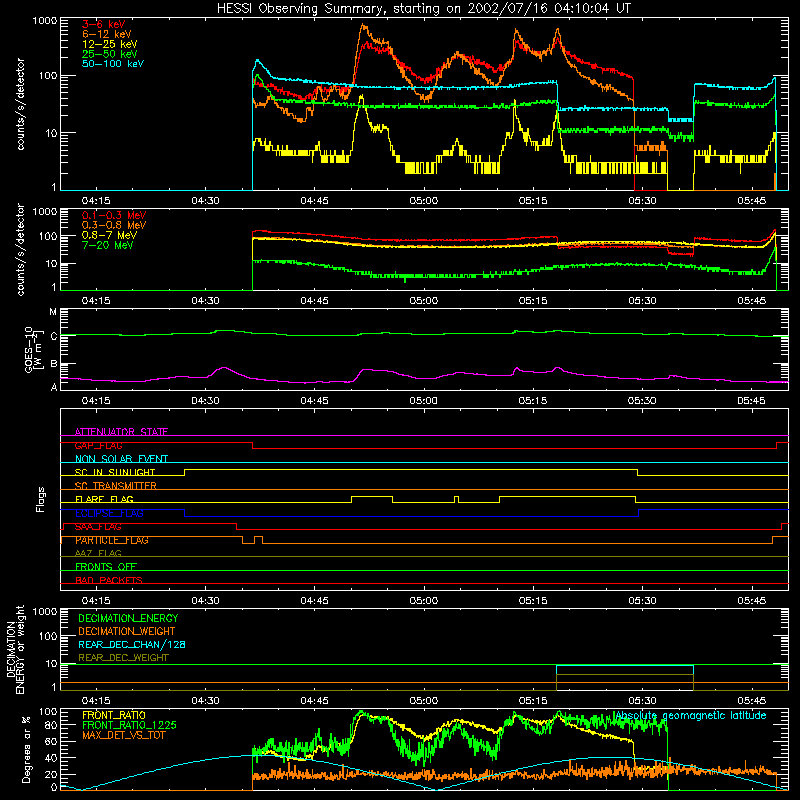Click the SC_IN_SUNLIGHT flag label
The width and height of the screenshot is (800, 800).
click(x=115, y=472)
